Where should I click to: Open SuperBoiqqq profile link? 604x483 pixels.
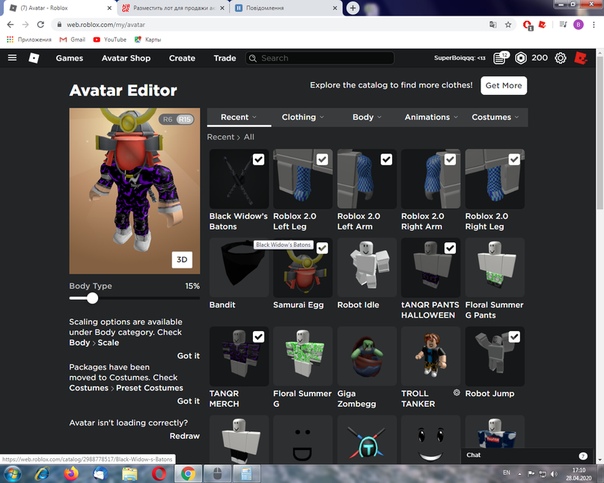(460, 58)
